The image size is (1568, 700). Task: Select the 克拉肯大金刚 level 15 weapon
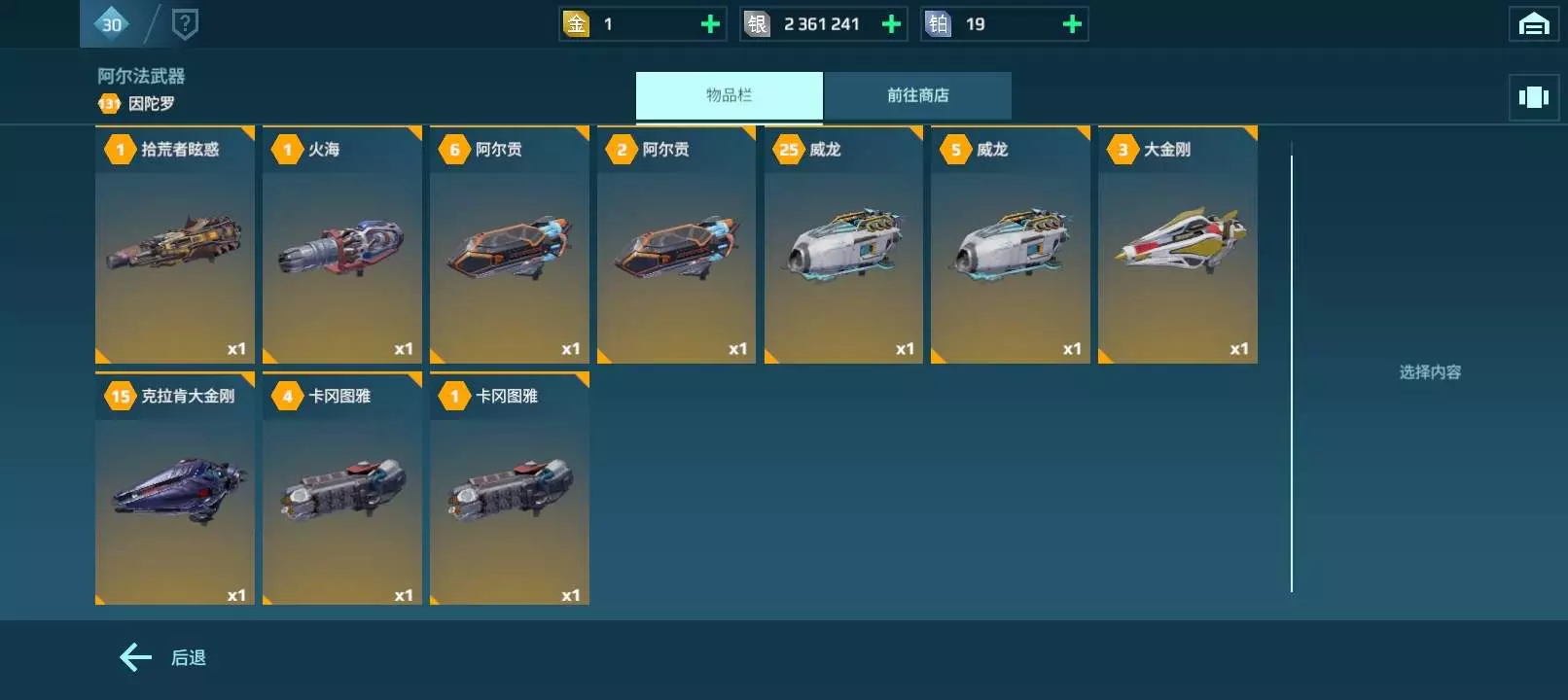pos(175,488)
